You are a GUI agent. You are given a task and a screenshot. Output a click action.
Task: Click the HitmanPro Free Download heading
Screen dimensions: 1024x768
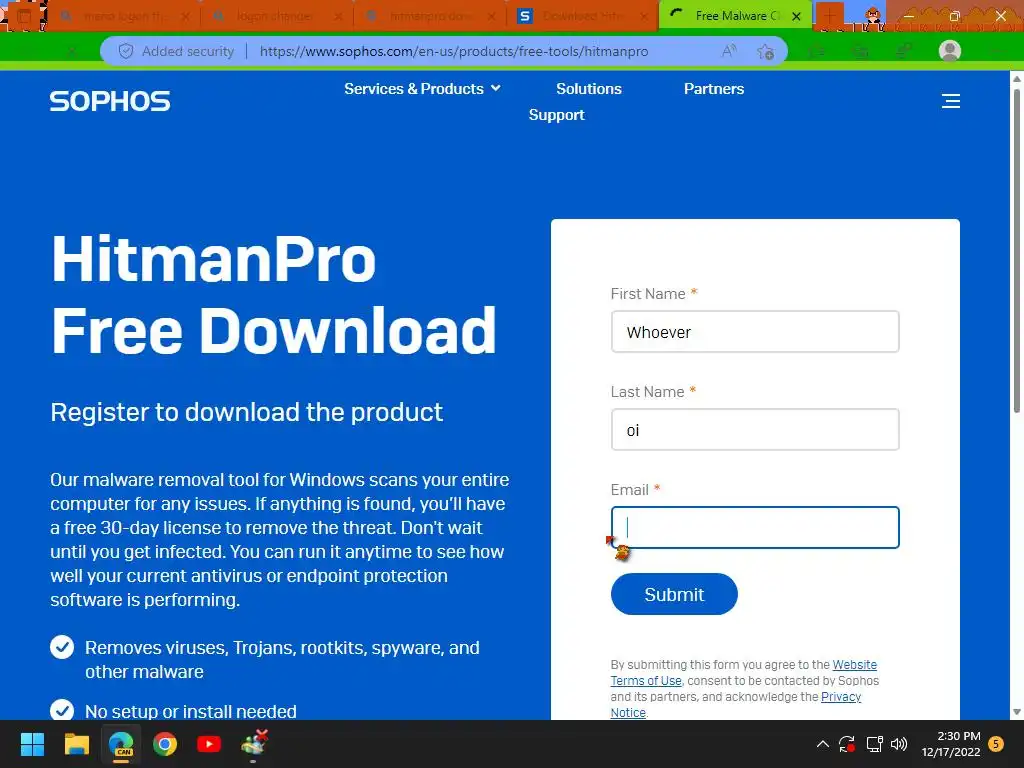(x=274, y=294)
